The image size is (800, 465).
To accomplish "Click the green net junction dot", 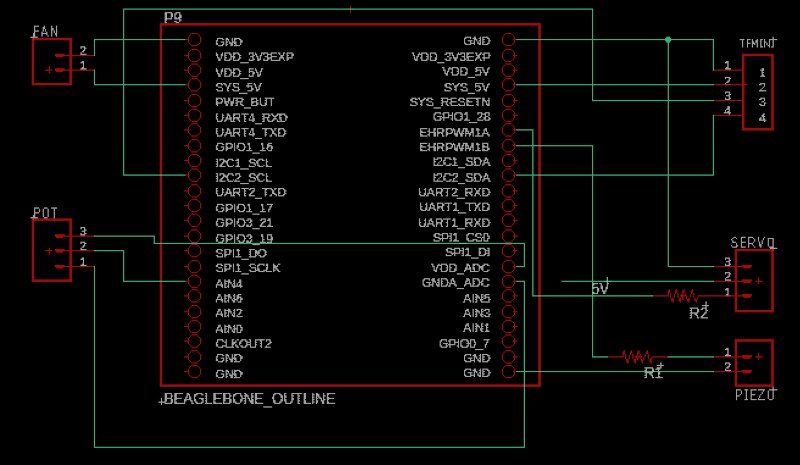I will [668, 39].
